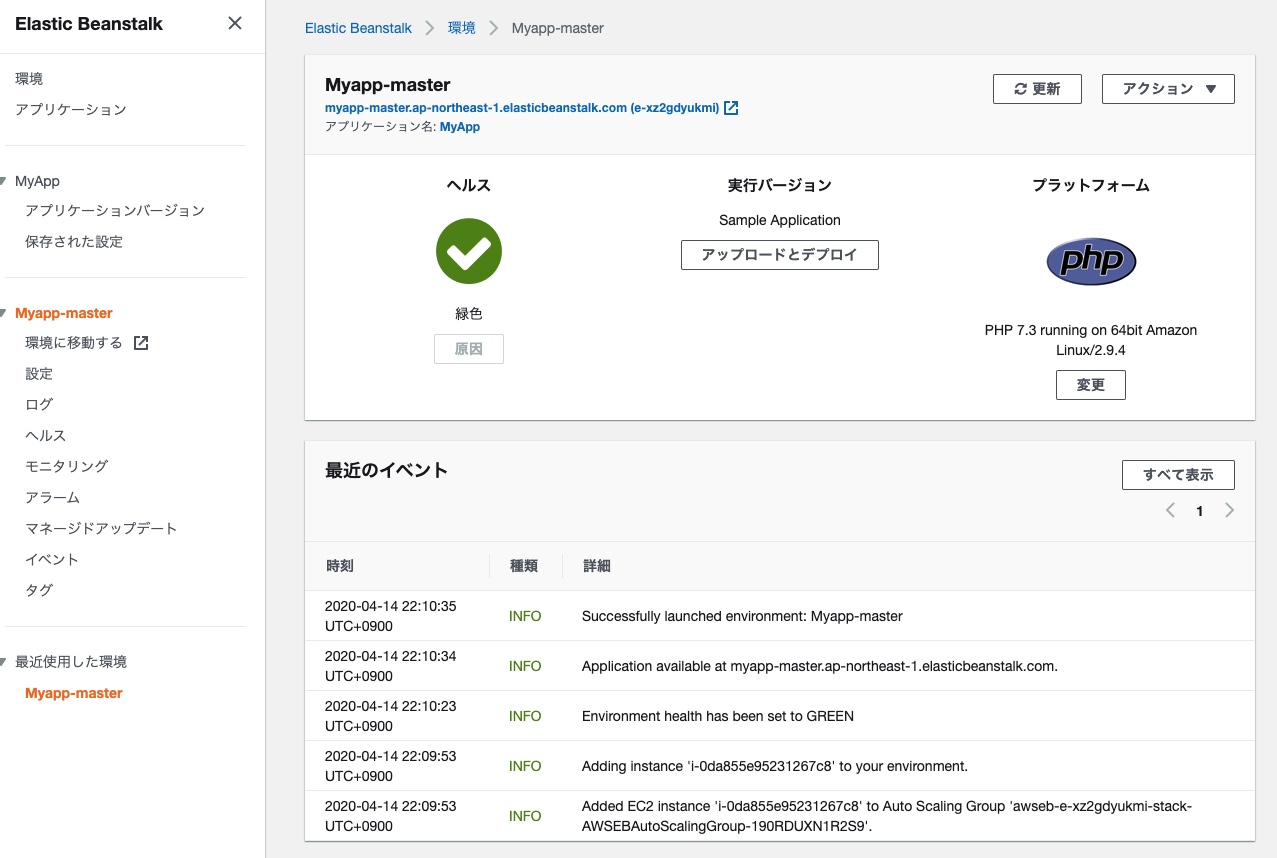Go to previous events page arrow

coord(1170,511)
